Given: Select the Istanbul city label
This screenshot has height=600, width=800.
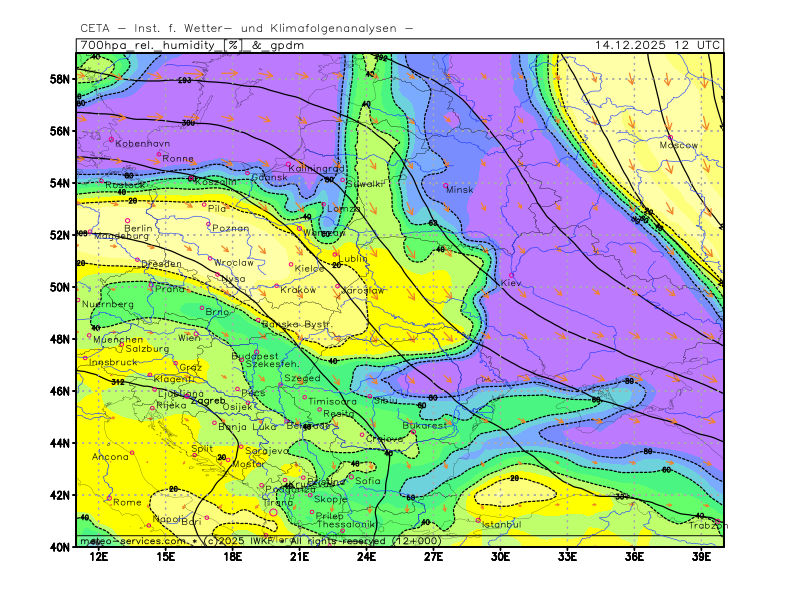Looking at the screenshot, I should pyautogui.click(x=501, y=524).
